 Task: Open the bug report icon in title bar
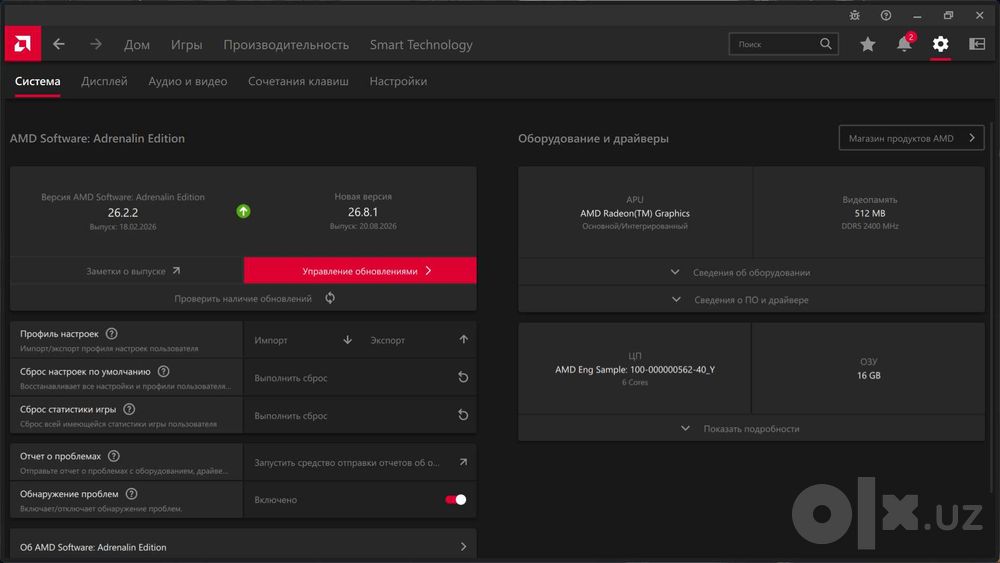(x=855, y=15)
